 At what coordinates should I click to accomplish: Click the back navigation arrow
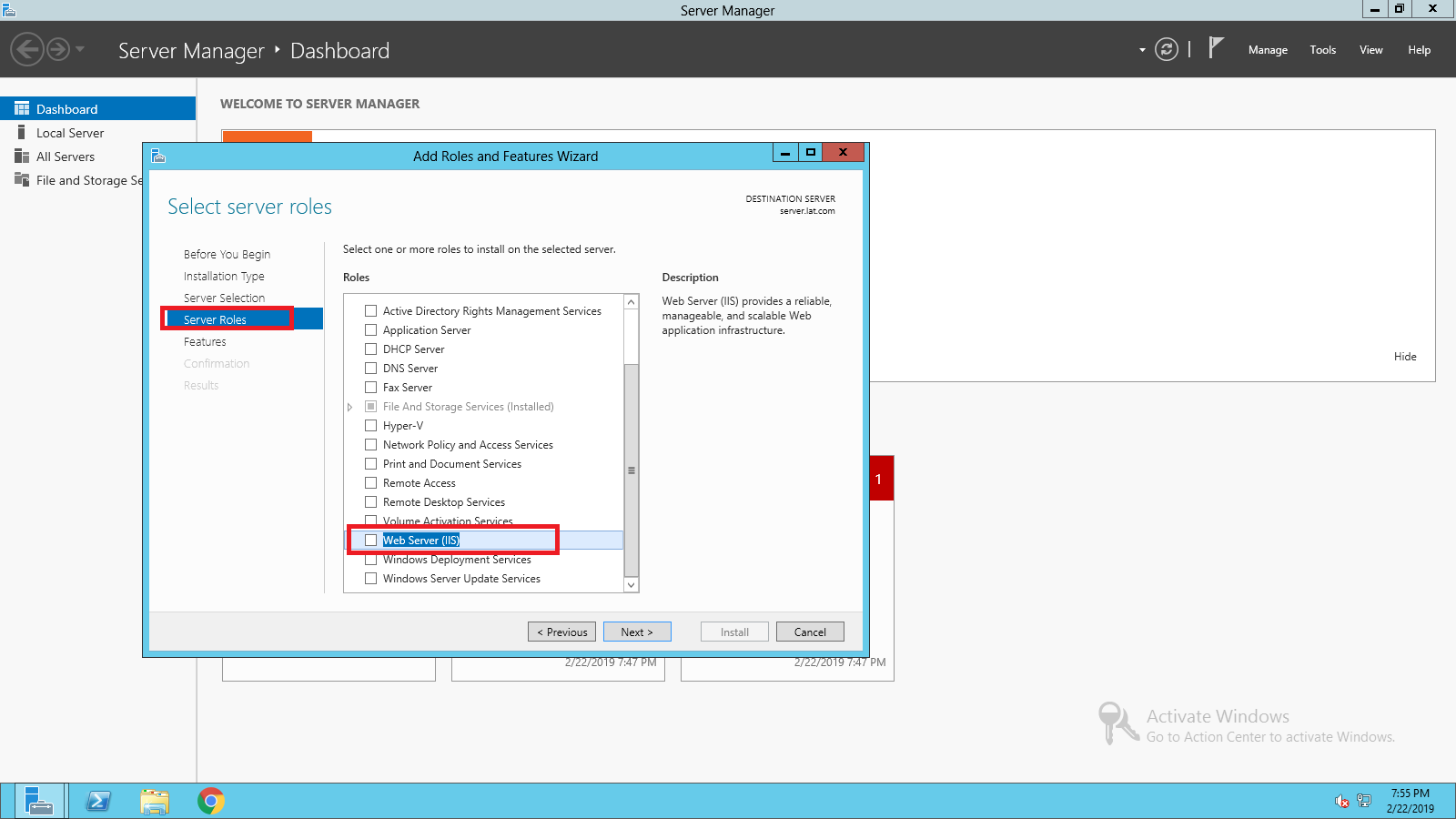click(x=27, y=49)
